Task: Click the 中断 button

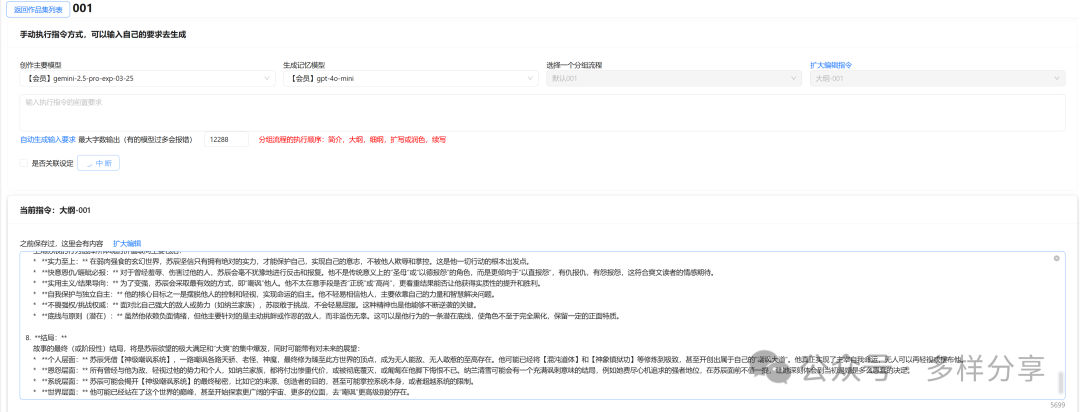Action: tap(98, 163)
